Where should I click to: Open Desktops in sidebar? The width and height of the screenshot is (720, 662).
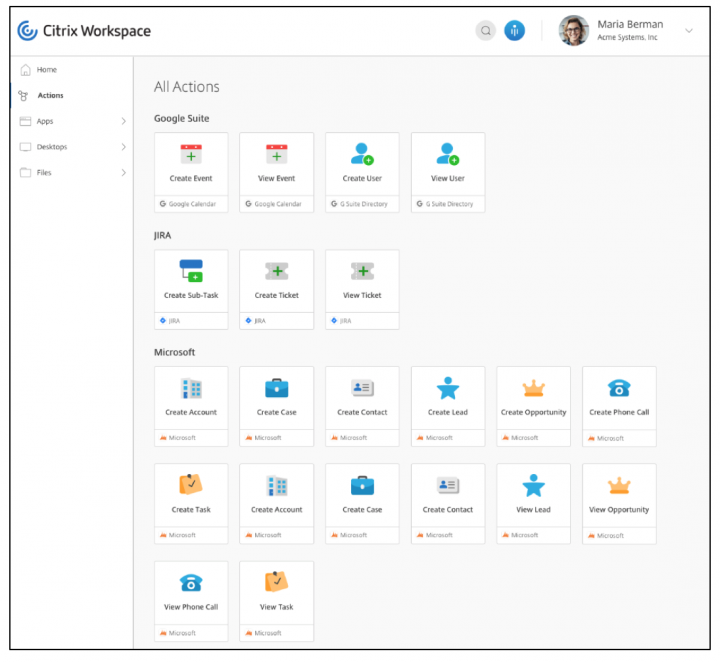pyautogui.click(x=52, y=147)
